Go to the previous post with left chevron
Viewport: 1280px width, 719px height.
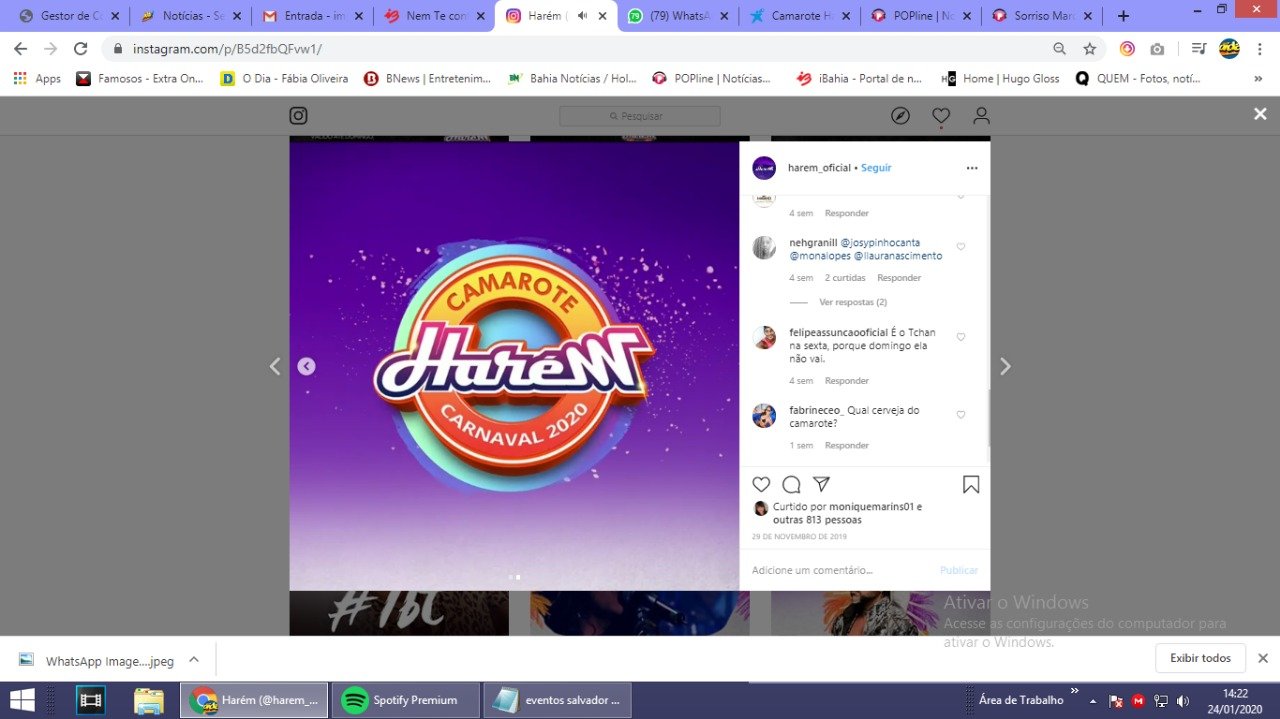[x=275, y=367]
